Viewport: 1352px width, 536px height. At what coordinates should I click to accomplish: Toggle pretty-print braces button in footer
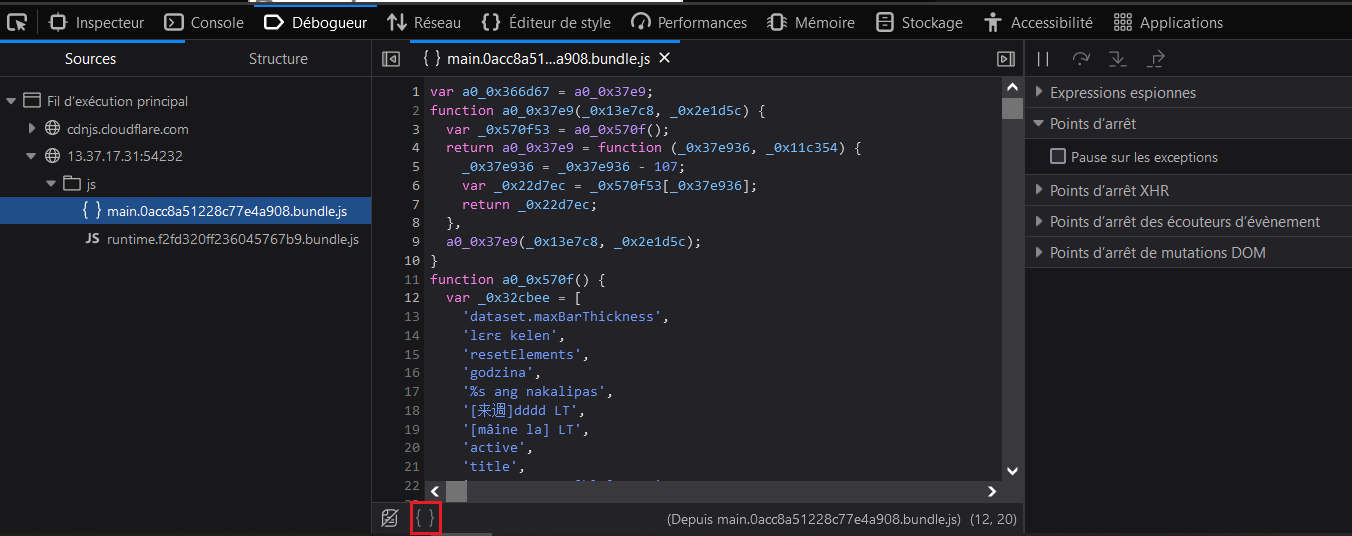point(426,518)
